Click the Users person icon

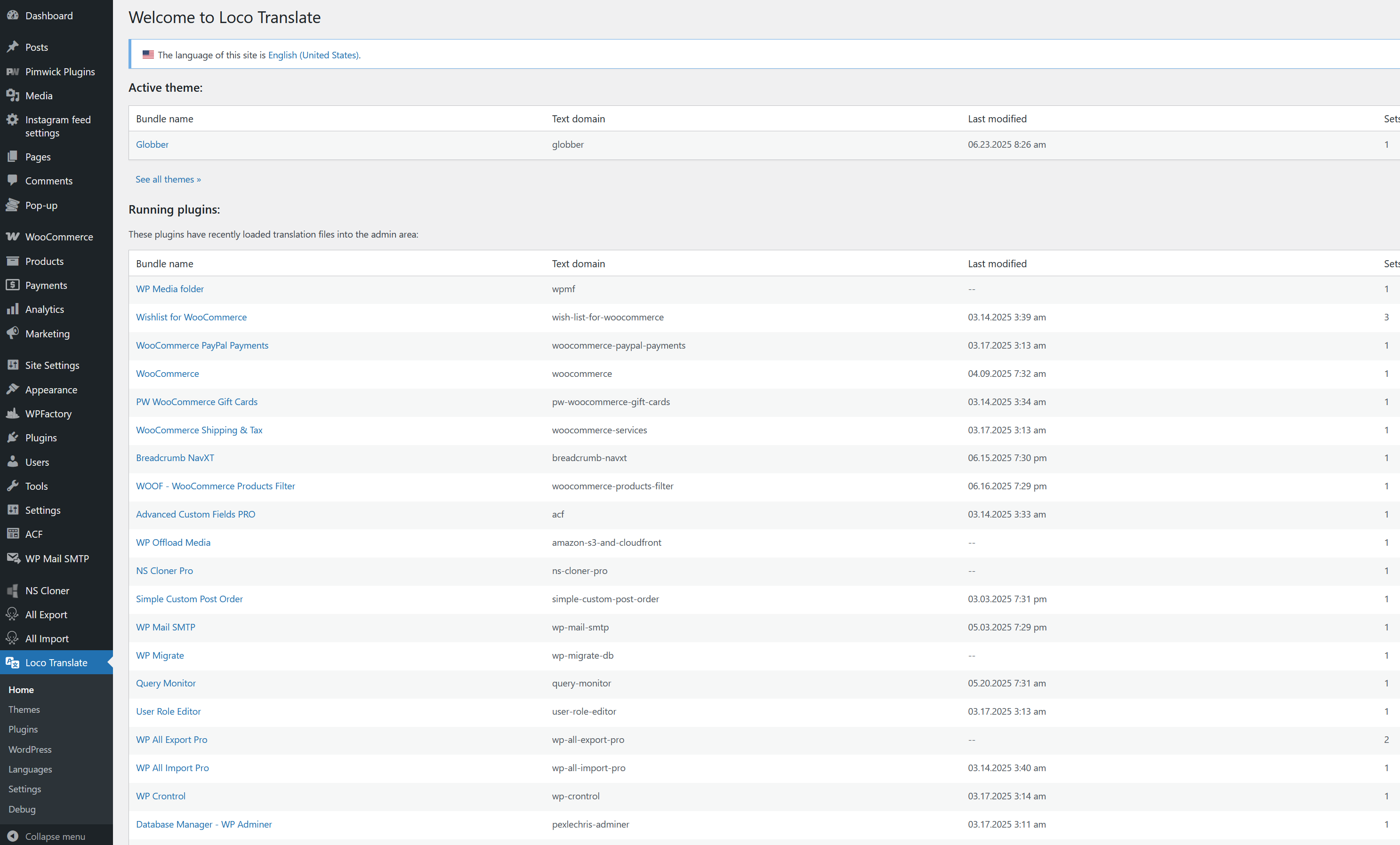click(x=13, y=462)
